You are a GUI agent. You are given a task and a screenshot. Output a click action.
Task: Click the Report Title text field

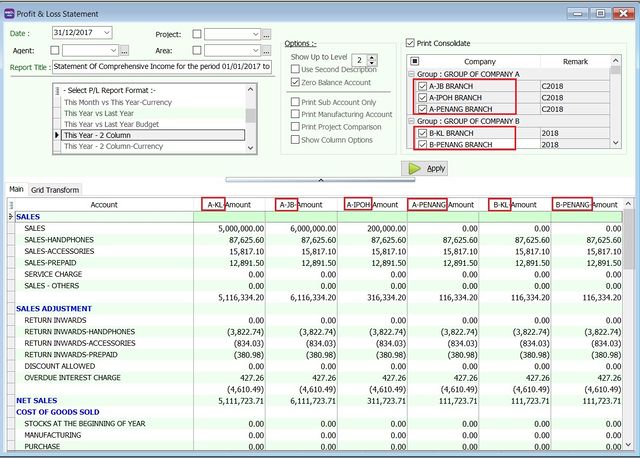point(161,67)
